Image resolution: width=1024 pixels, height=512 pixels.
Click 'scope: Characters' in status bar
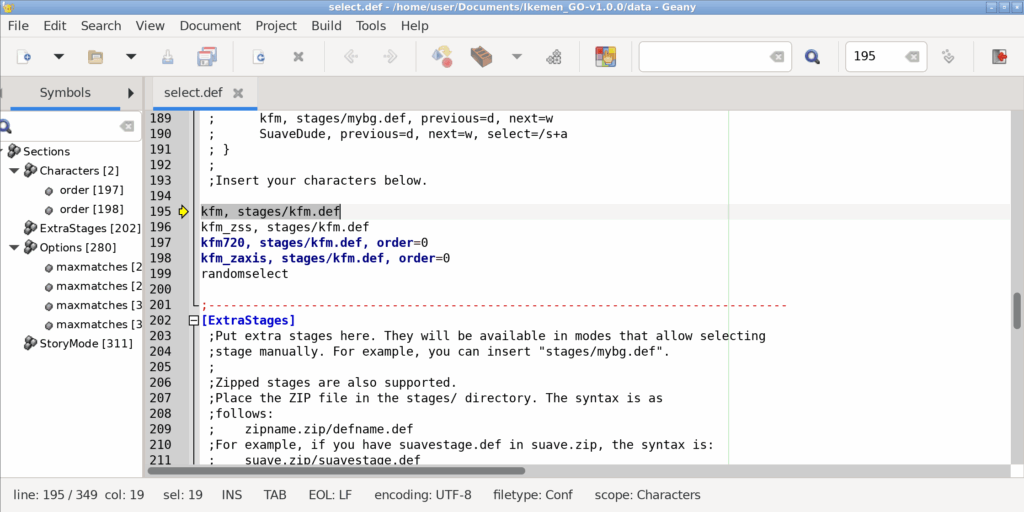point(648,495)
